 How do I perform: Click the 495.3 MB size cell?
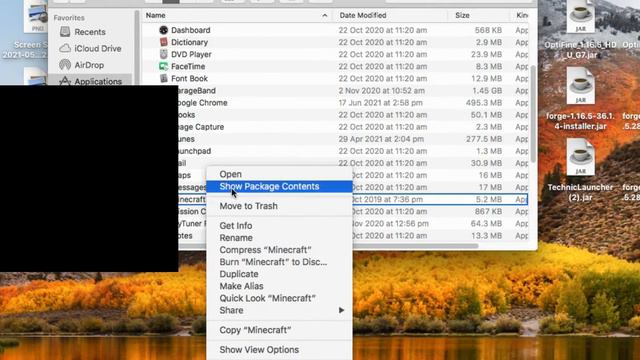click(484, 103)
